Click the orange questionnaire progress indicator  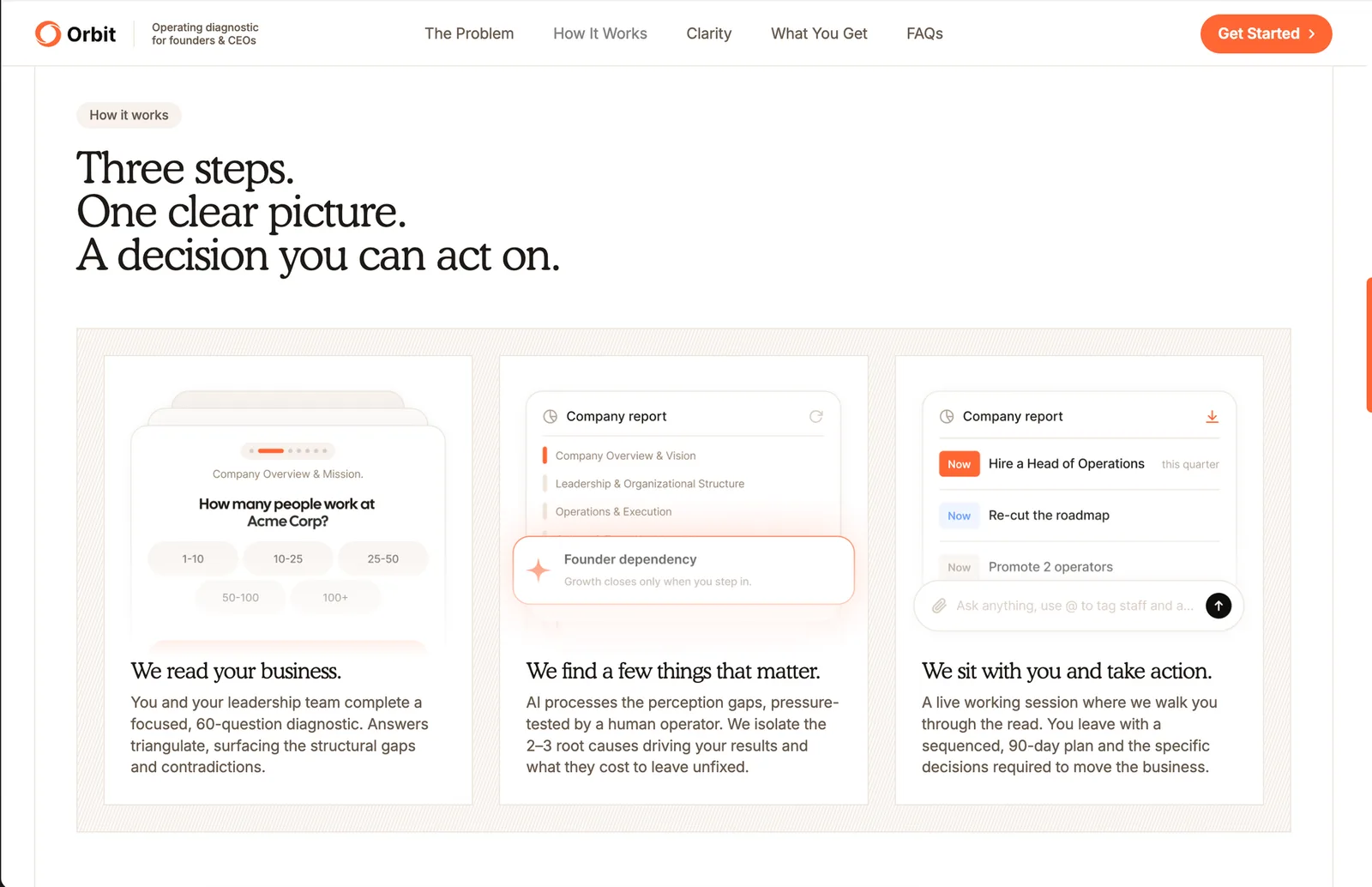pyautogui.click(x=271, y=450)
